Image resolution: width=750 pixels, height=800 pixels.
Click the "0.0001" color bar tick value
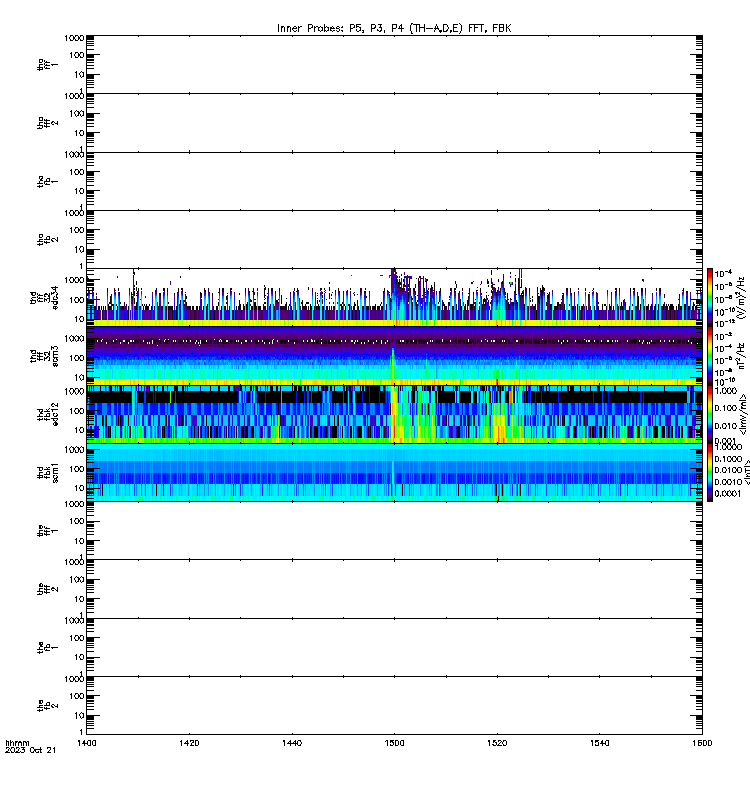tap(728, 493)
